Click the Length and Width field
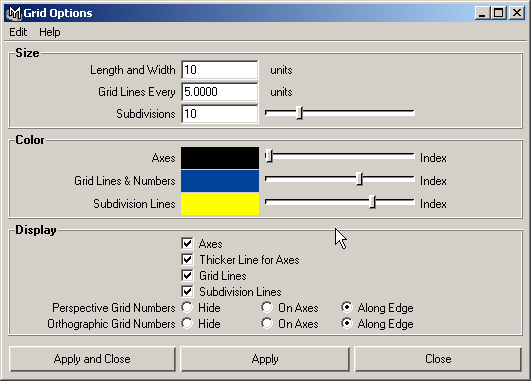Image resolution: width=531 pixels, height=381 pixels. pos(220,70)
